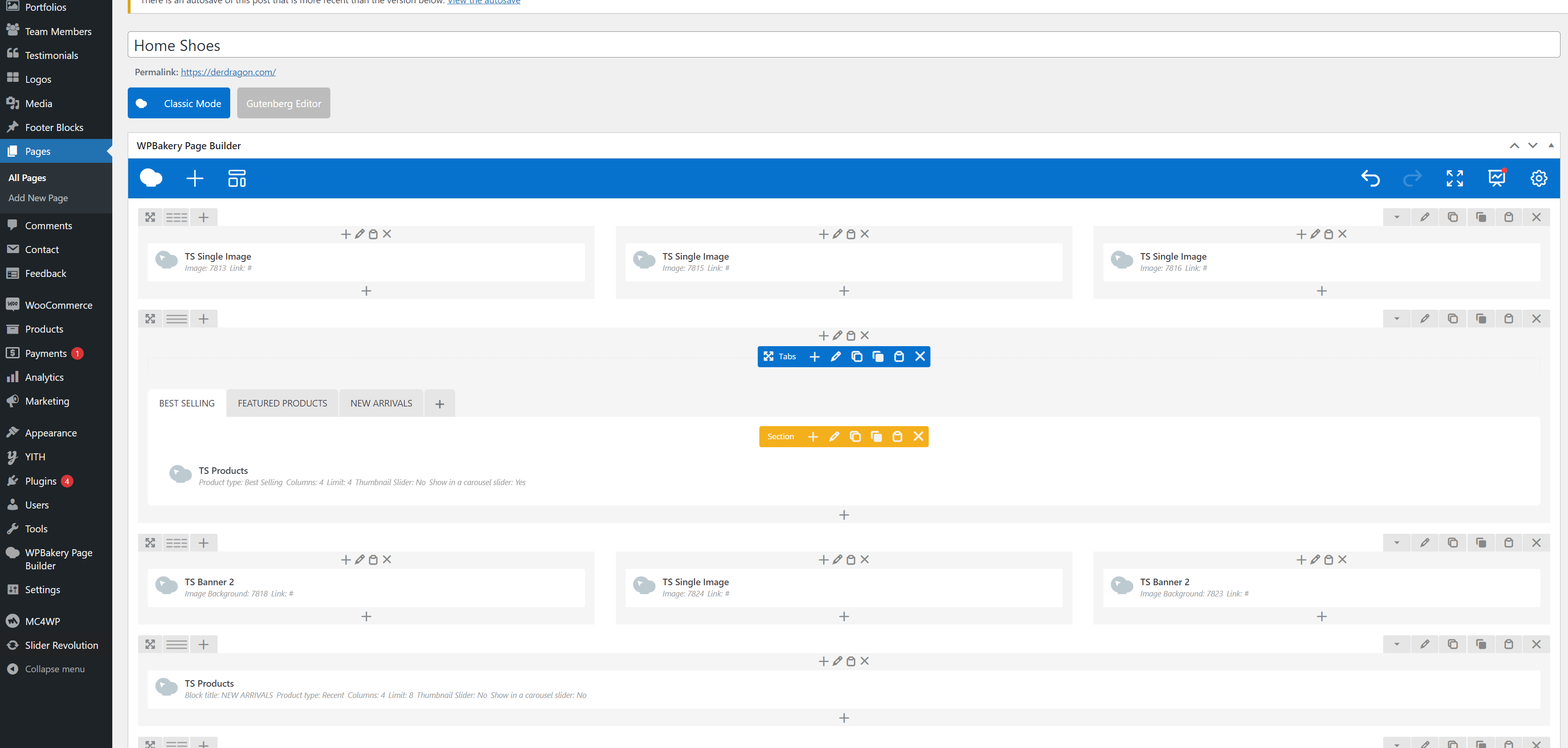Toggle the padlock on the orange Section toolbar
1568x748 pixels.
(x=897, y=436)
